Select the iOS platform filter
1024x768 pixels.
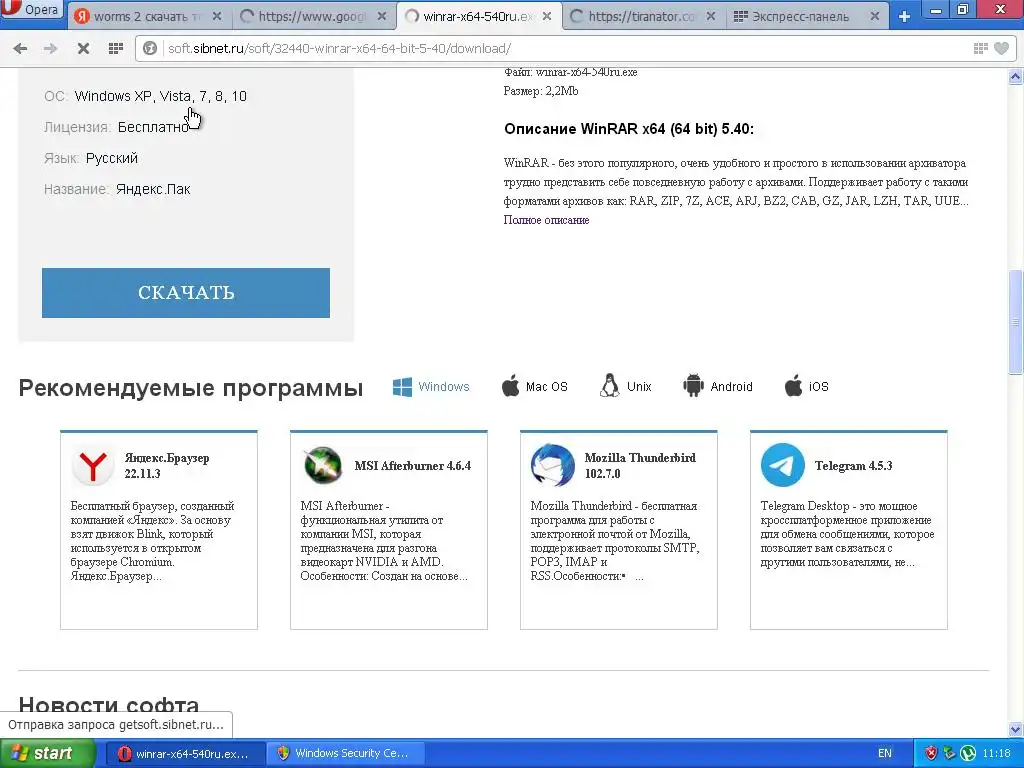point(807,387)
